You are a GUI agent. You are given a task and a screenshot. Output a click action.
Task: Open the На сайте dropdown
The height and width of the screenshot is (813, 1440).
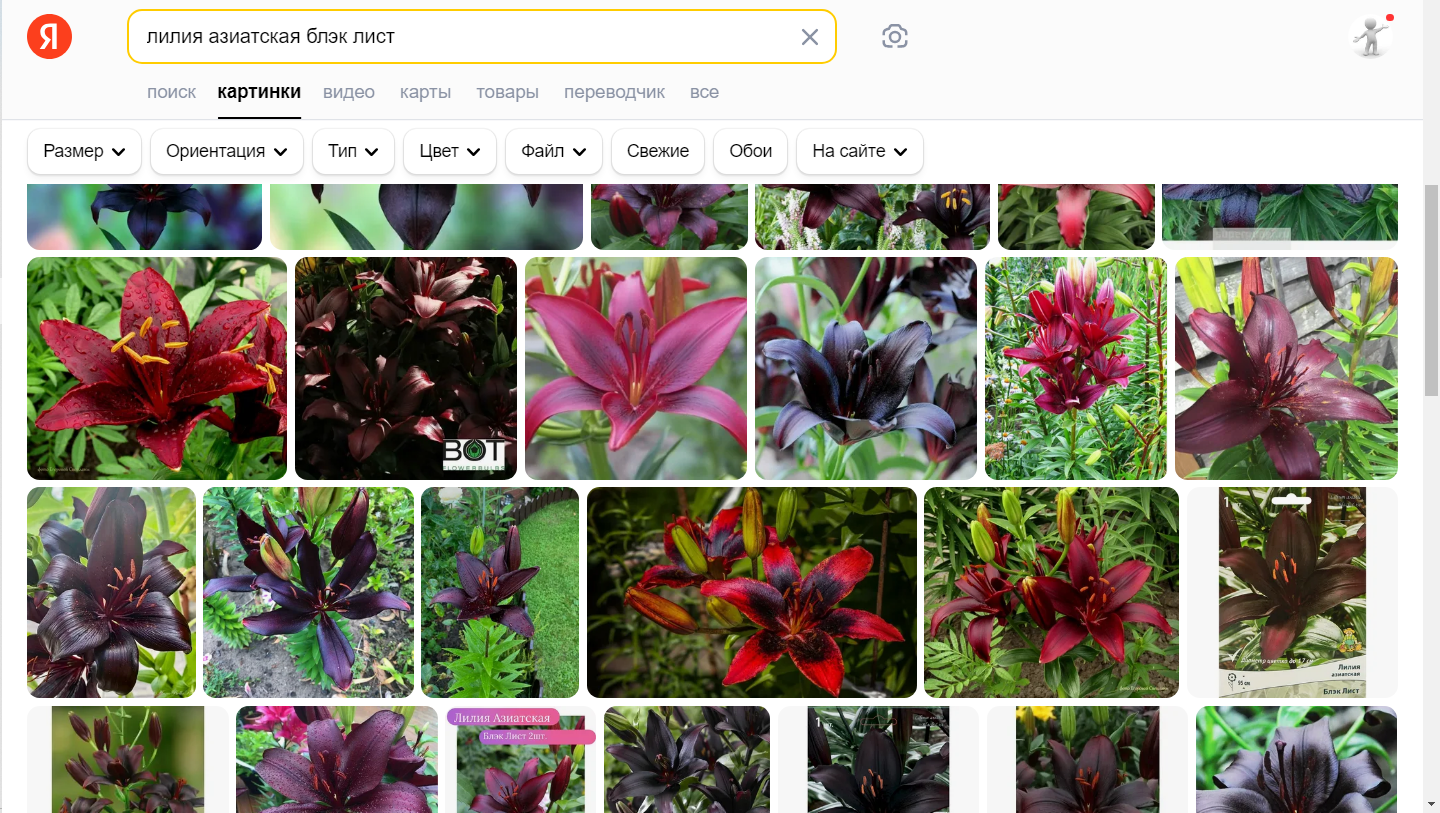pyautogui.click(x=860, y=151)
